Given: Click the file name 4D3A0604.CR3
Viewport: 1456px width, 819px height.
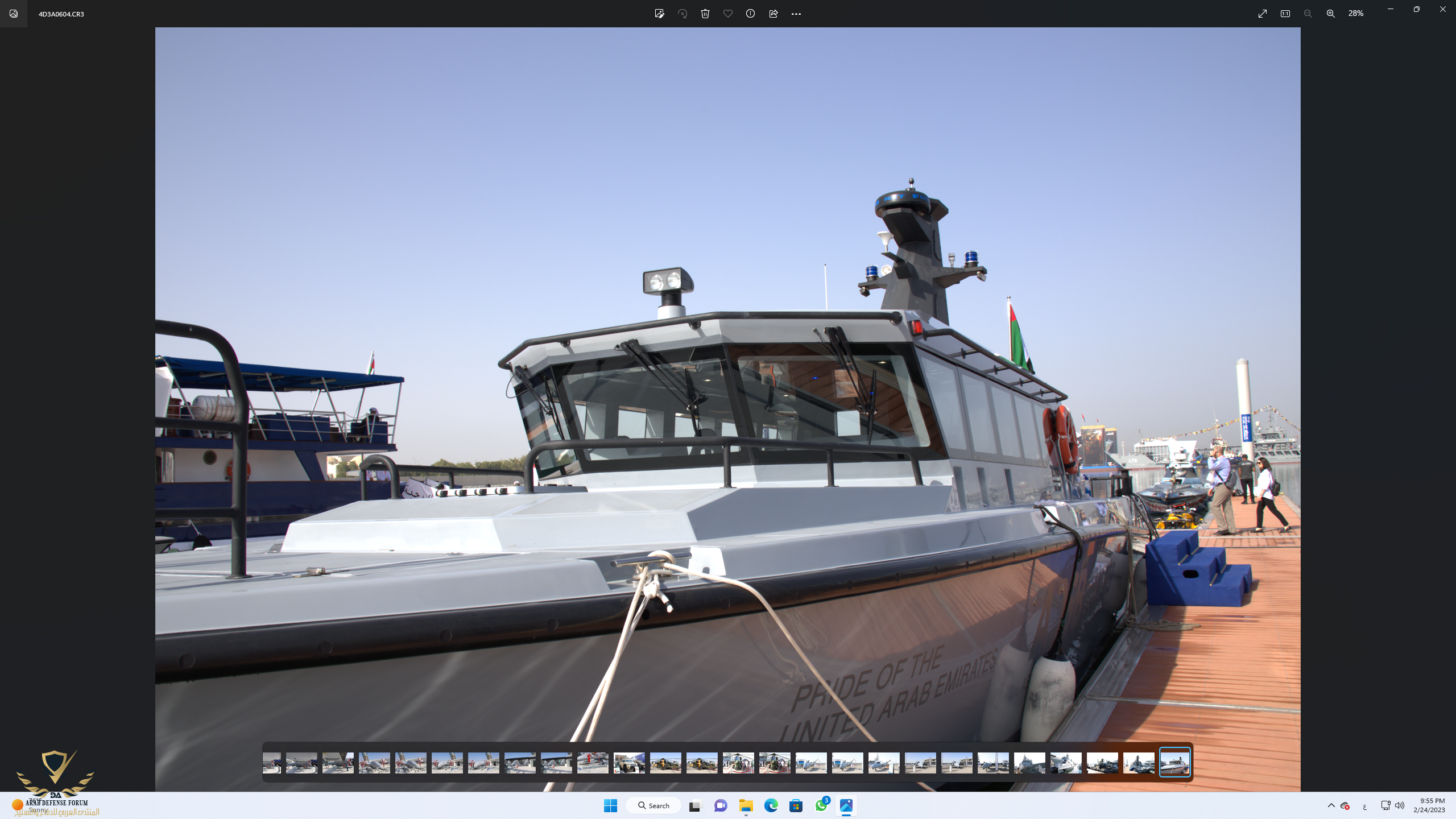Looking at the screenshot, I should [x=61, y=14].
